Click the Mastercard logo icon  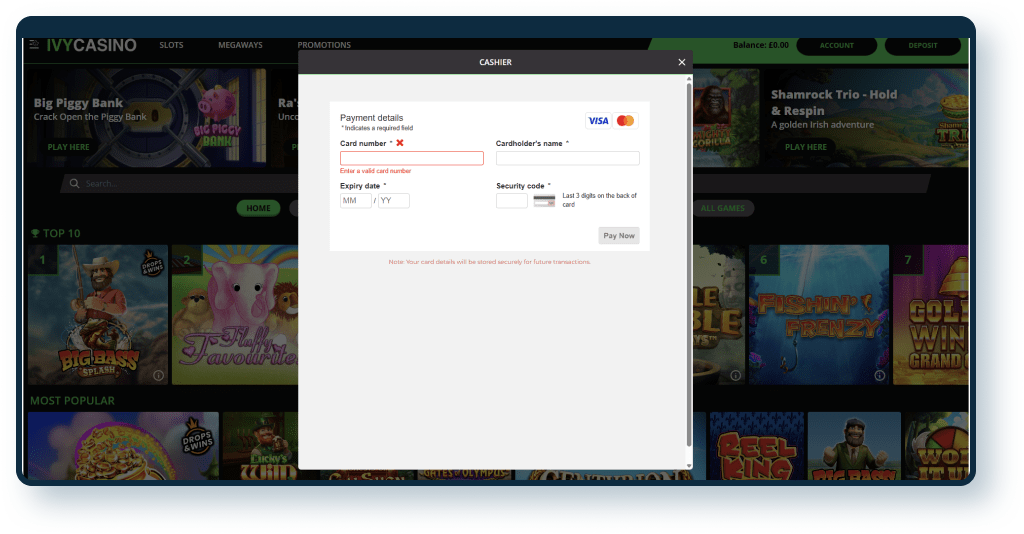(626, 121)
